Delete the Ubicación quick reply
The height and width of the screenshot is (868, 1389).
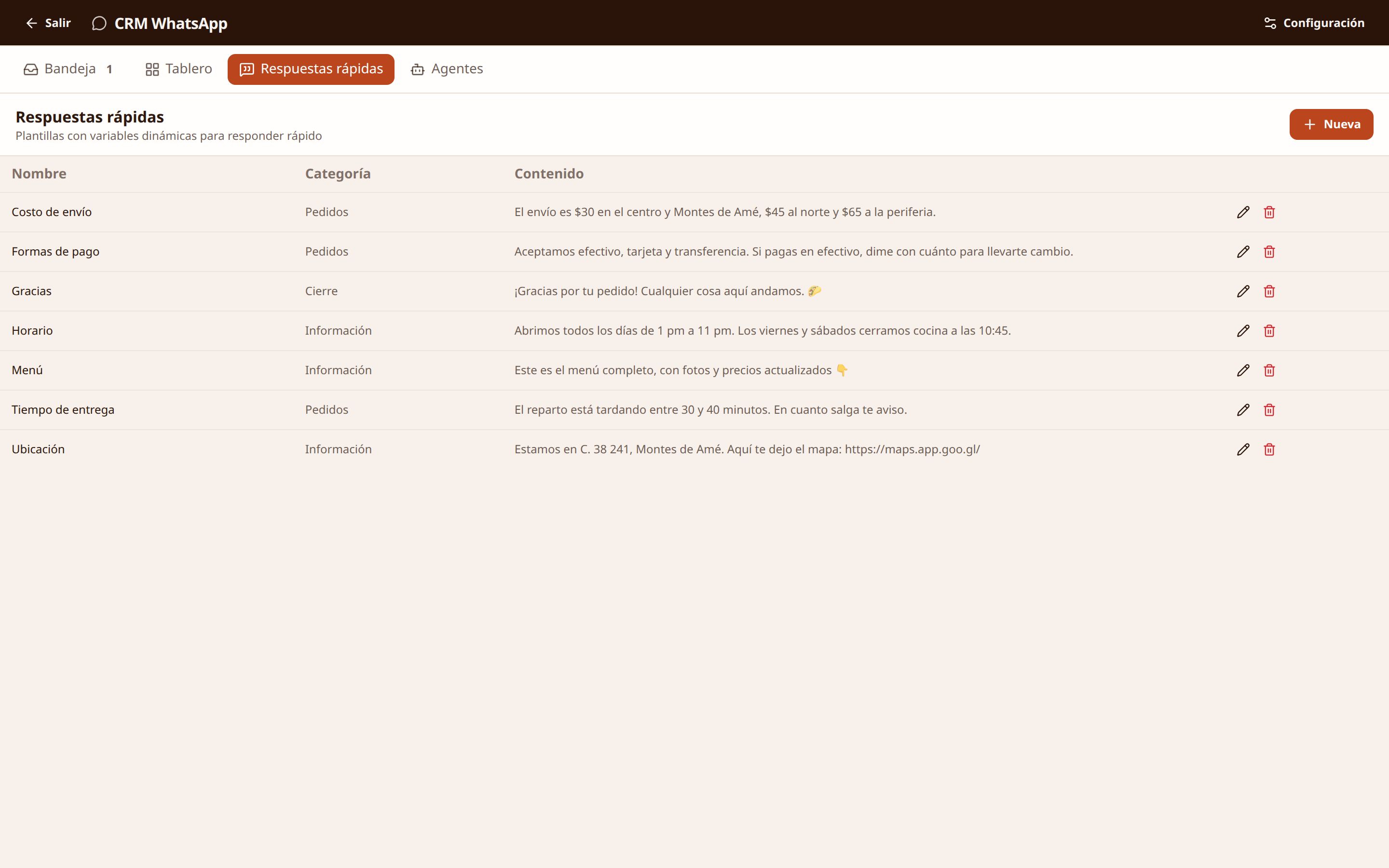[x=1269, y=449]
